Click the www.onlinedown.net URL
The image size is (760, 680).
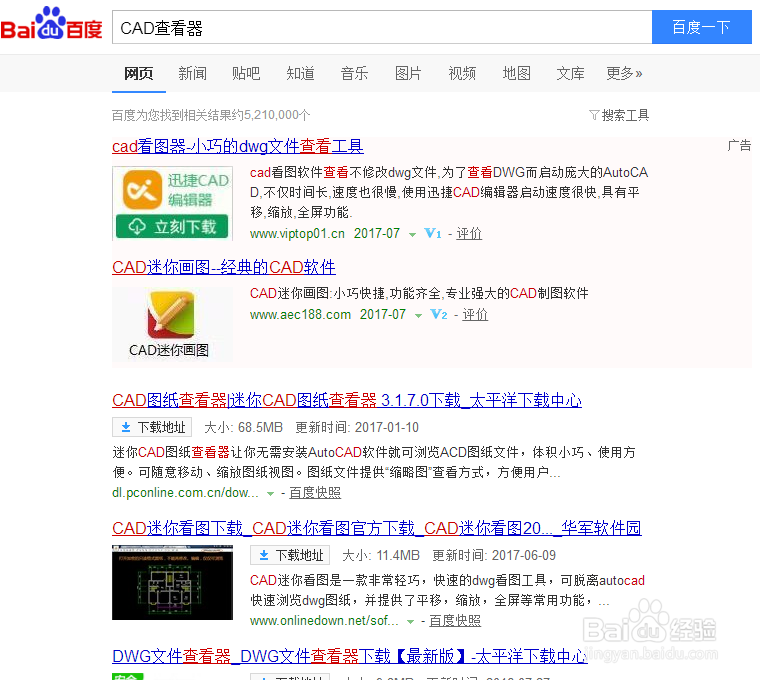[x=324, y=621]
